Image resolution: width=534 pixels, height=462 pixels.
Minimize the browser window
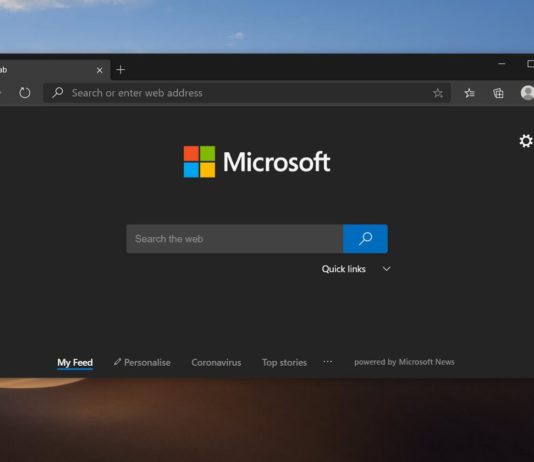coord(502,64)
